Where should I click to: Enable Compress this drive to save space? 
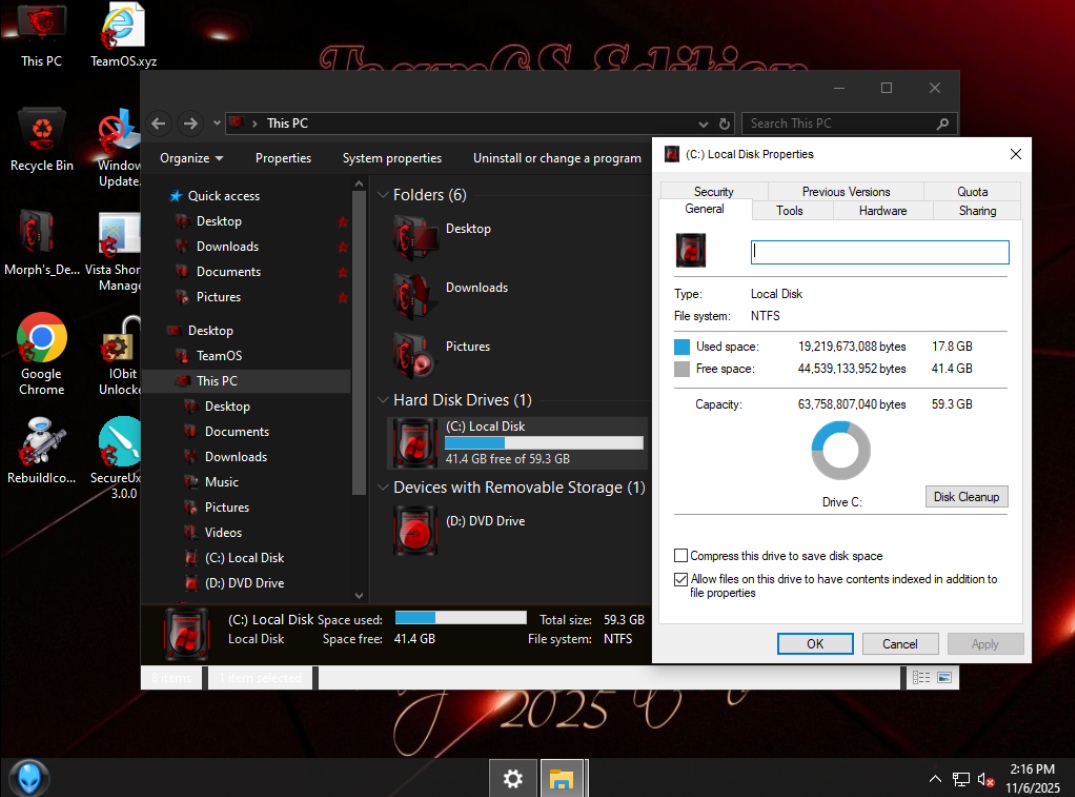(x=681, y=556)
